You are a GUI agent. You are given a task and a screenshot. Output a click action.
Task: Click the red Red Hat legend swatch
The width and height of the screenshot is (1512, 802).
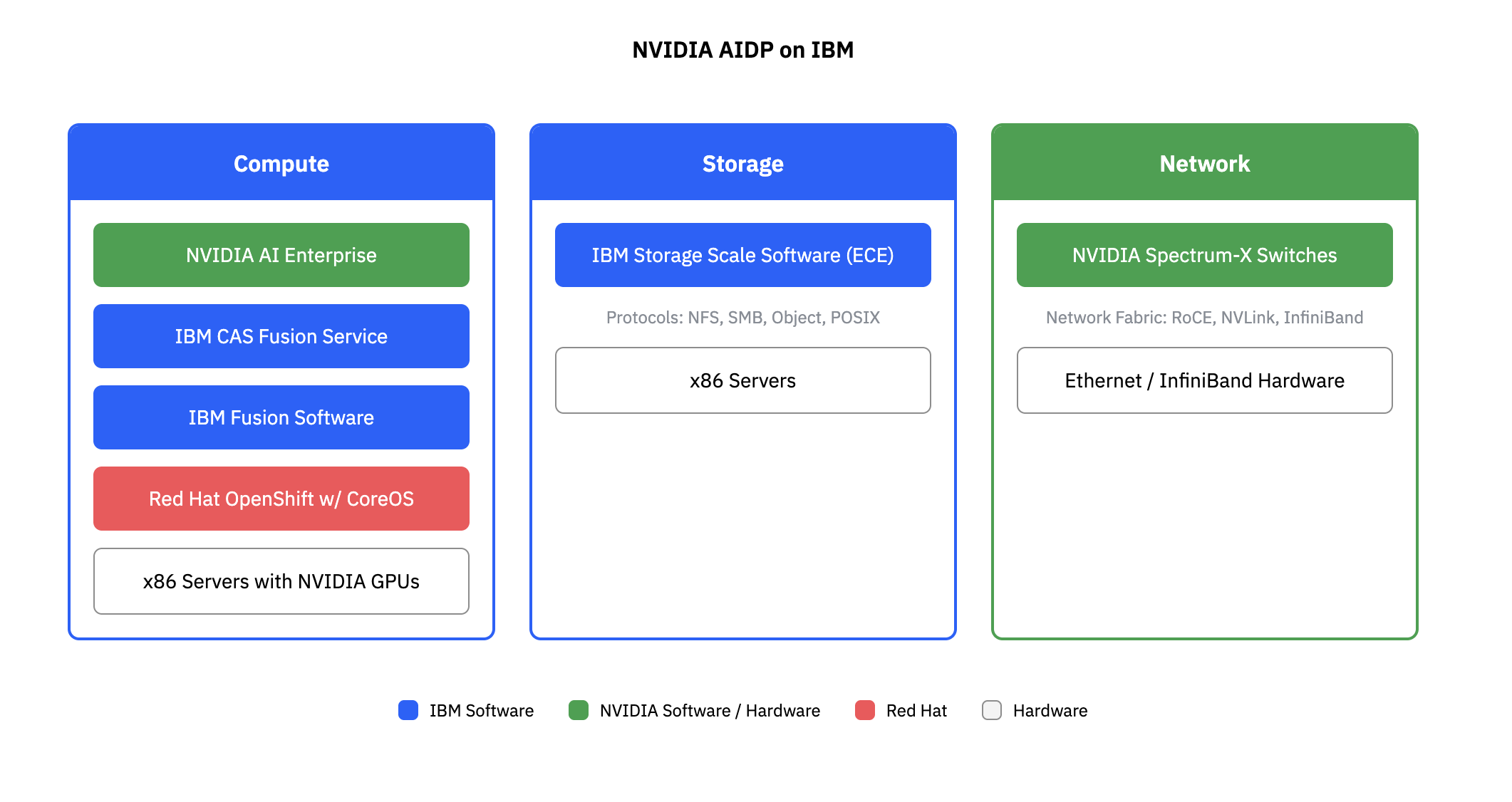865,710
